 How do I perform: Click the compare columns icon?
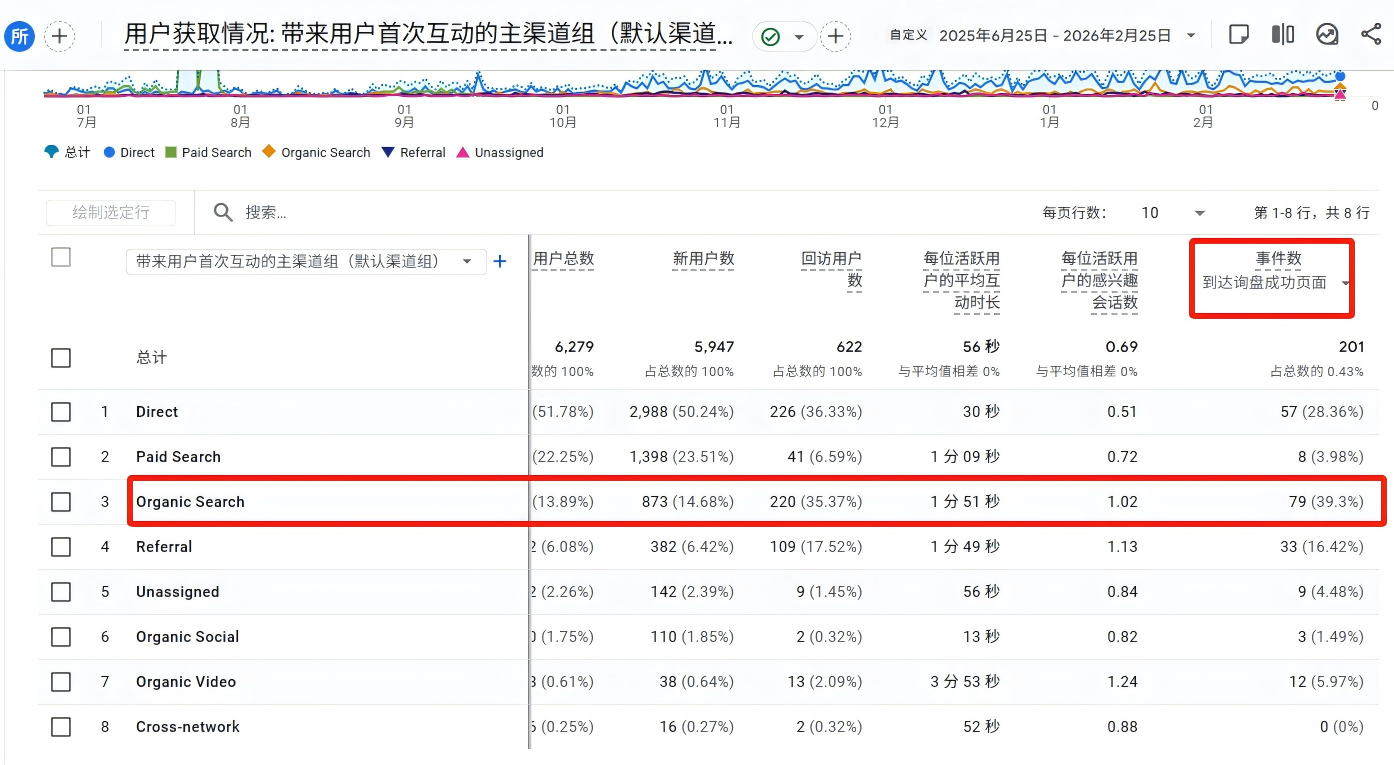pyautogui.click(x=1283, y=35)
